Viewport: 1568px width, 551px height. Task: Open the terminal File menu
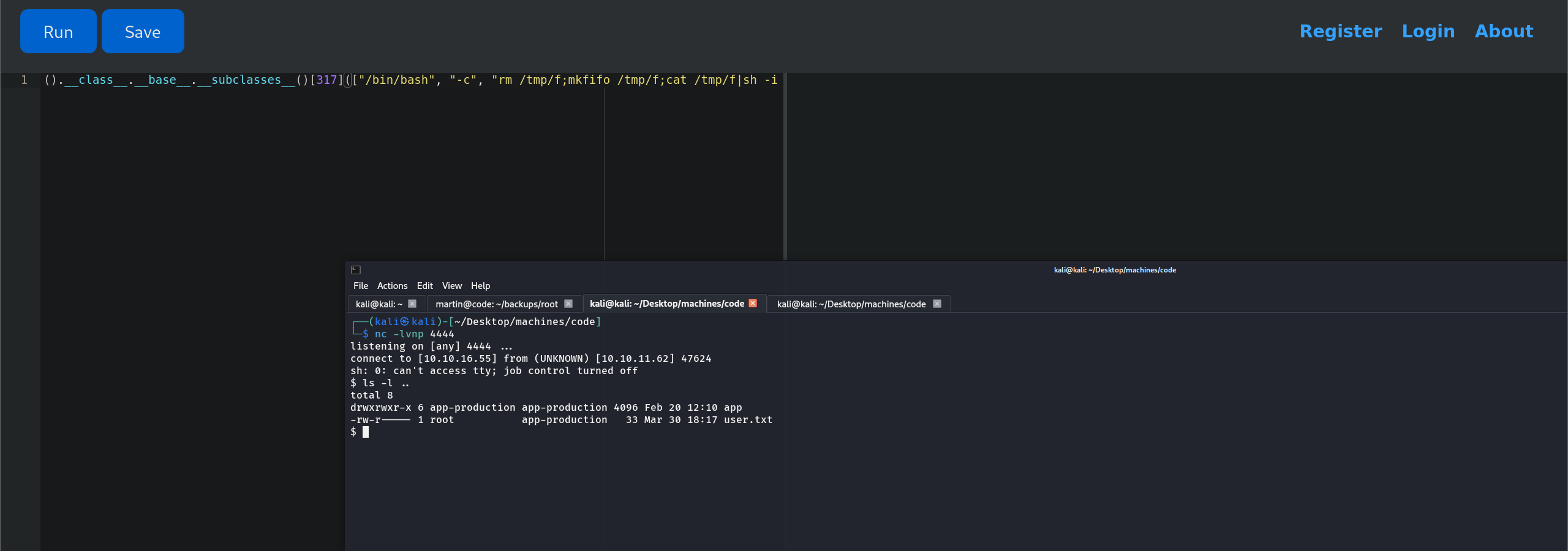[361, 286]
